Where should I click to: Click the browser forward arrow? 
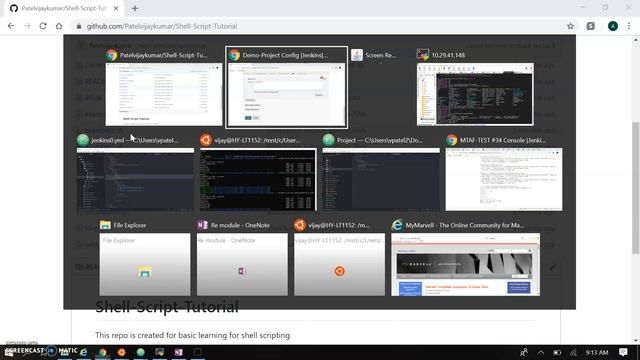27,26
